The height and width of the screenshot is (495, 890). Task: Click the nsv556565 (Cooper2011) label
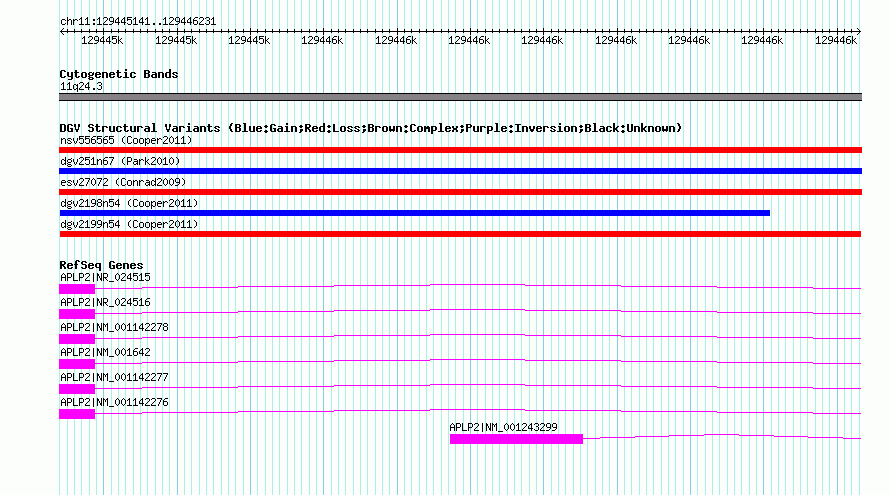pos(126,140)
